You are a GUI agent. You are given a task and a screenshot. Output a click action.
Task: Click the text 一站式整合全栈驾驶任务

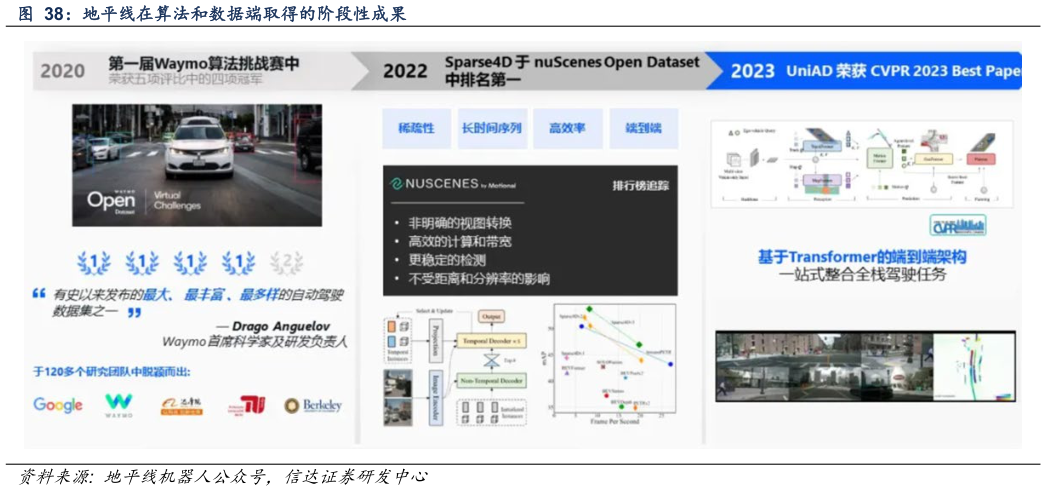[x=862, y=275]
